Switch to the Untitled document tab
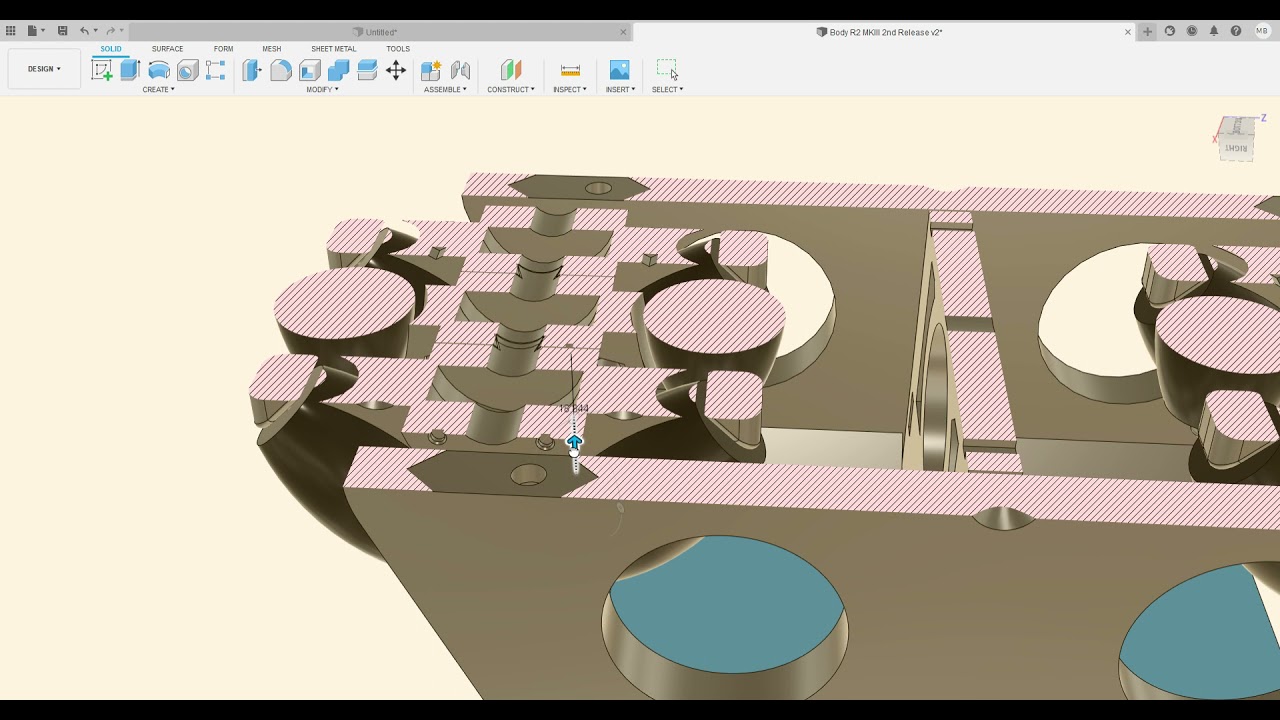This screenshot has height=720, width=1280. click(x=380, y=32)
